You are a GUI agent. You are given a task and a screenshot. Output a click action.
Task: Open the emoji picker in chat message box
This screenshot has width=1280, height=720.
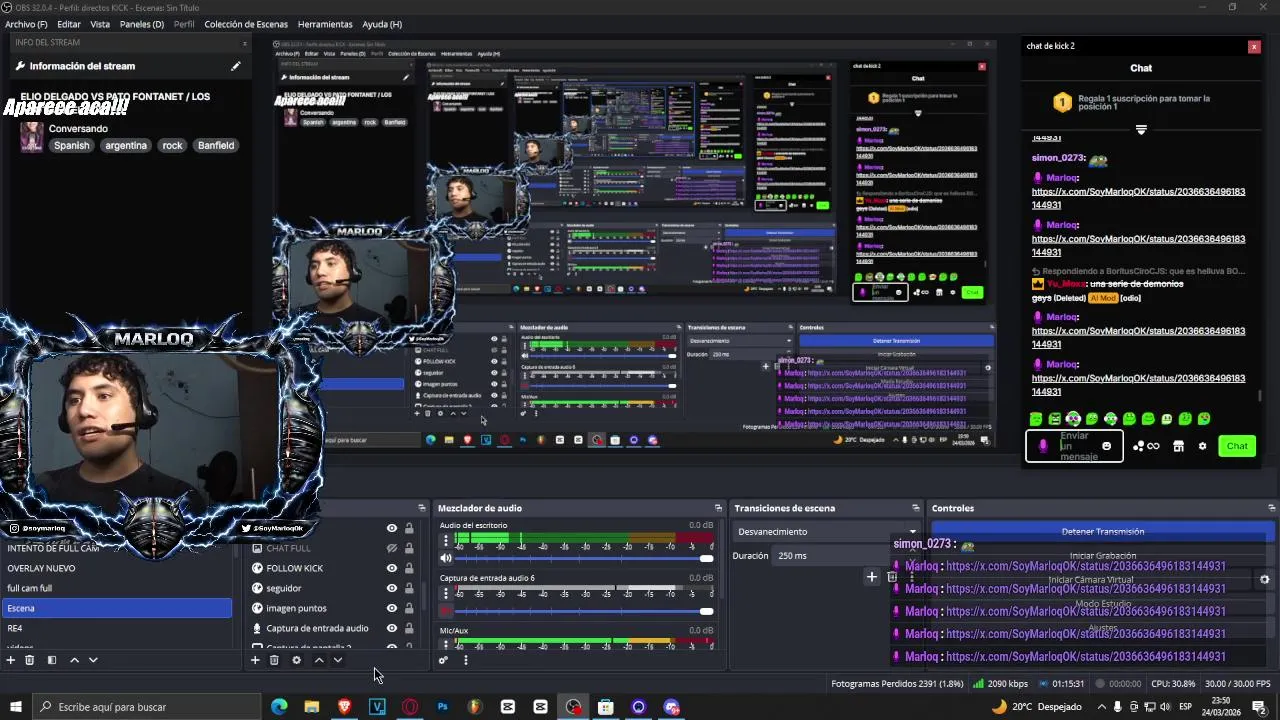(1106, 446)
